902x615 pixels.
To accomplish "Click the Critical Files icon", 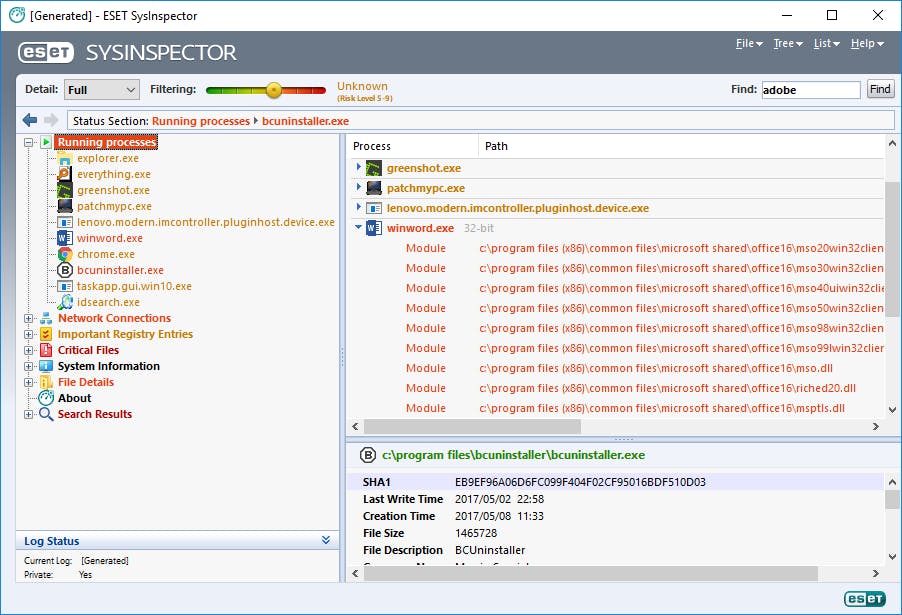I will 46,350.
